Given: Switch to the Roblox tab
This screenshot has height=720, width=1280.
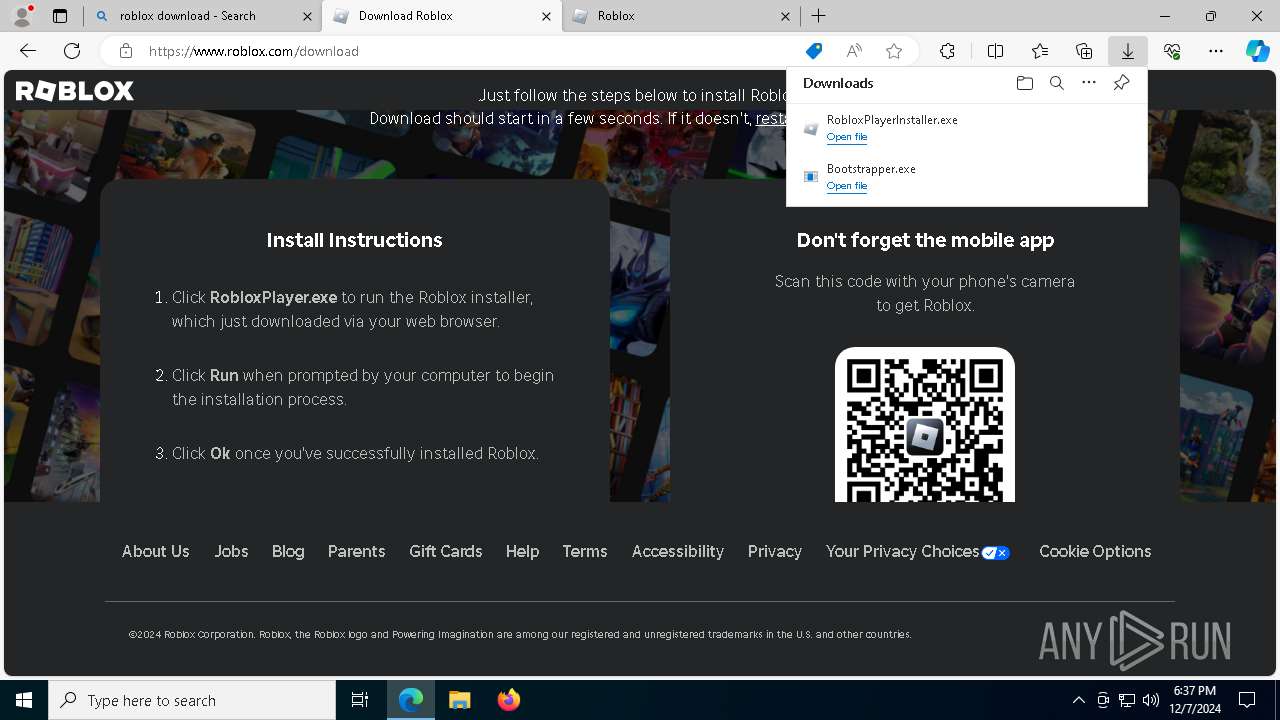Looking at the screenshot, I should 680,16.
